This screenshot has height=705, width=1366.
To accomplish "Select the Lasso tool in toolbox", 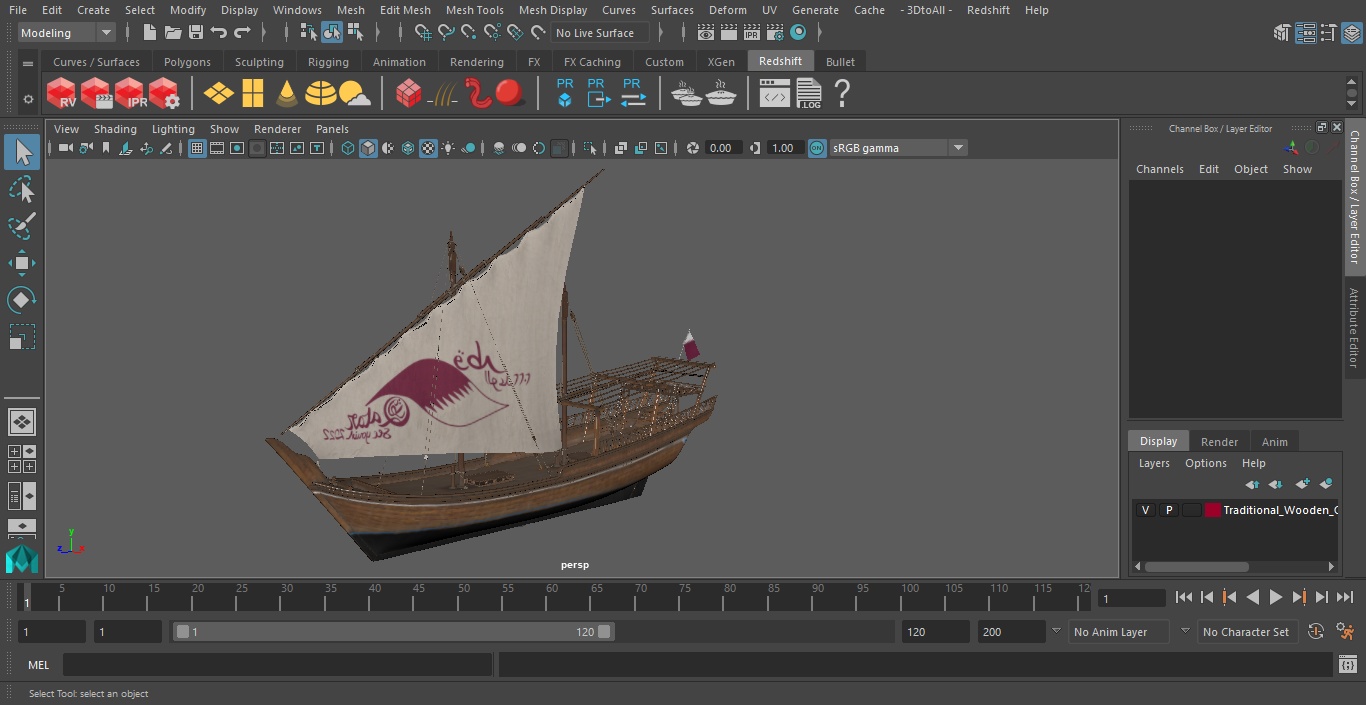I will (x=21, y=189).
